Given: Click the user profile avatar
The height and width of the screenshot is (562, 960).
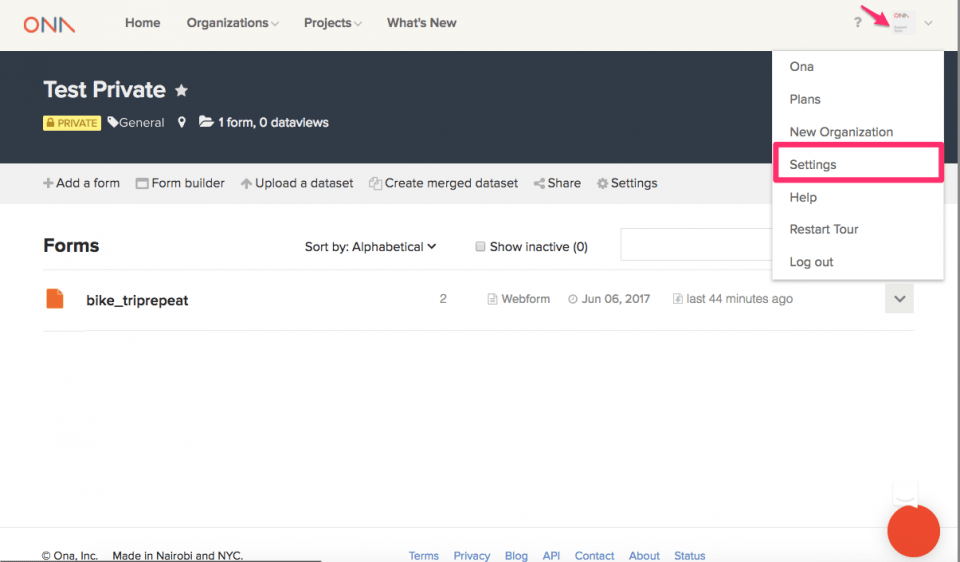Looking at the screenshot, I should click(901, 23).
